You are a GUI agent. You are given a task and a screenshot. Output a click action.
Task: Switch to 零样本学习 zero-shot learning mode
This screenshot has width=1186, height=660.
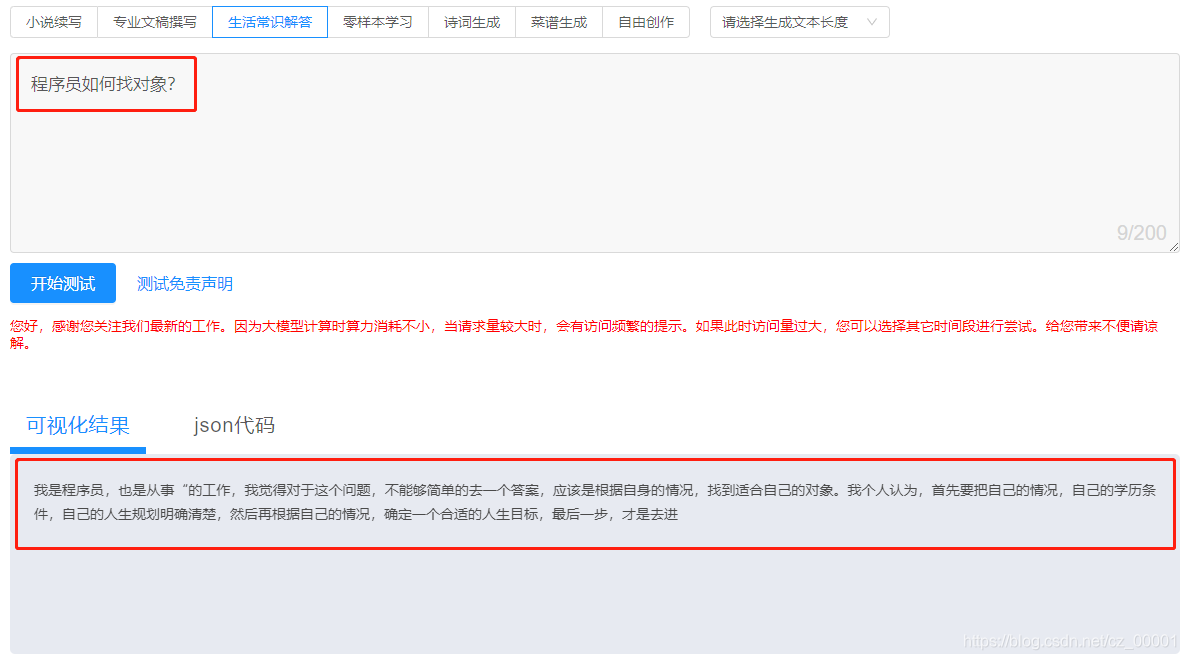point(378,21)
